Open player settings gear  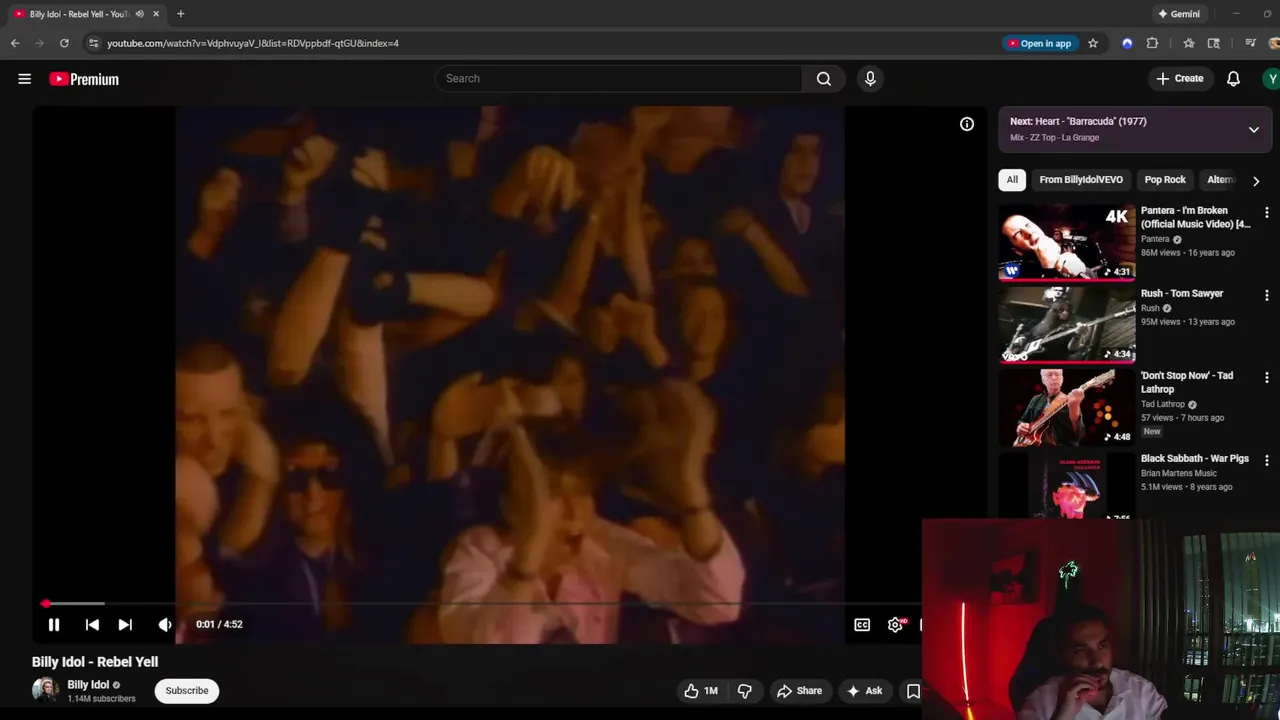pos(896,624)
